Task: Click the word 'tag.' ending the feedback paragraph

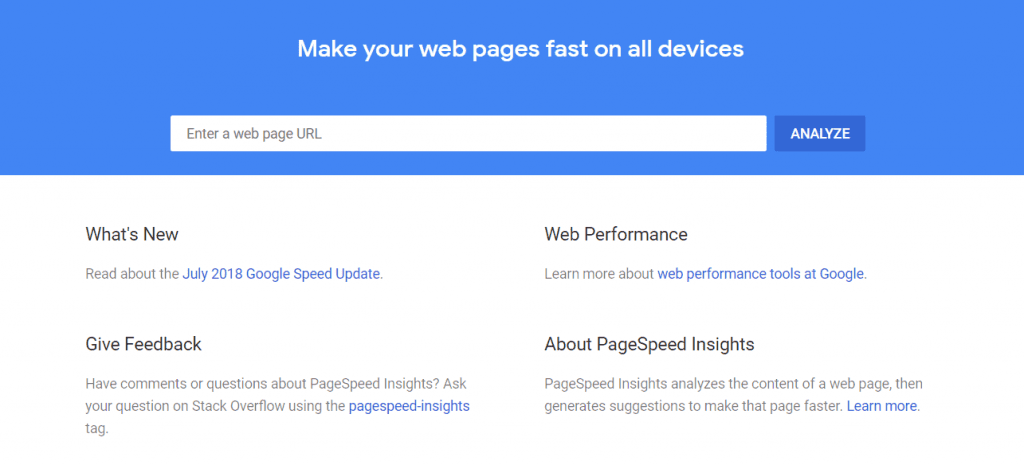Action: pos(97,428)
